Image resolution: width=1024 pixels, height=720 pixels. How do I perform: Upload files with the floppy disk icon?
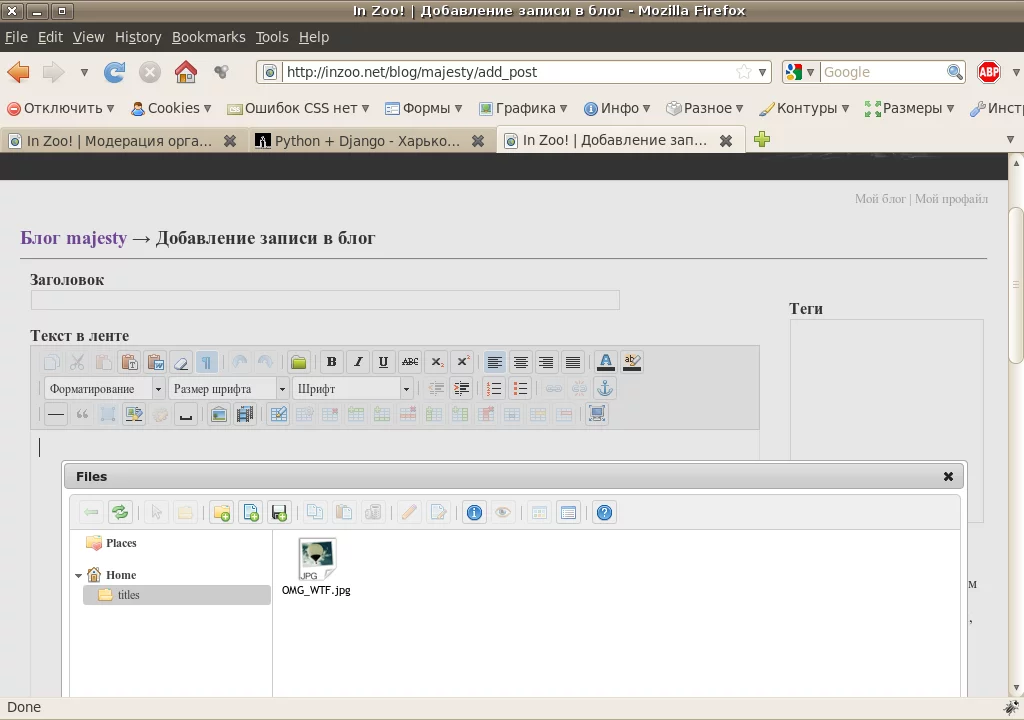[280, 513]
